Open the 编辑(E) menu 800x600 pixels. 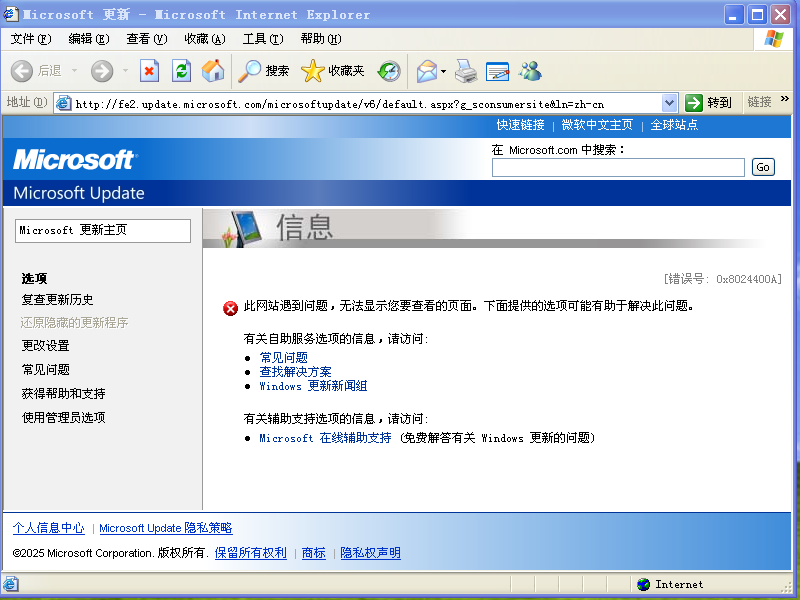89,39
